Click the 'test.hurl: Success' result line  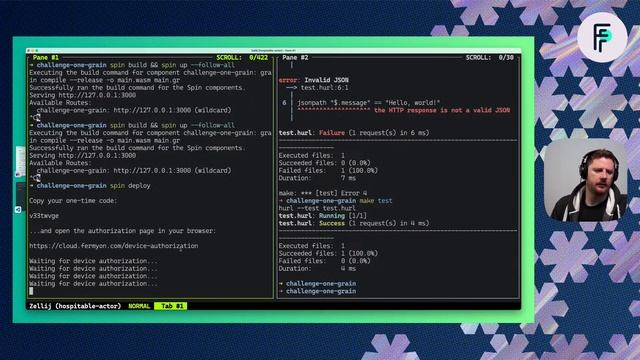[x=354, y=223]
